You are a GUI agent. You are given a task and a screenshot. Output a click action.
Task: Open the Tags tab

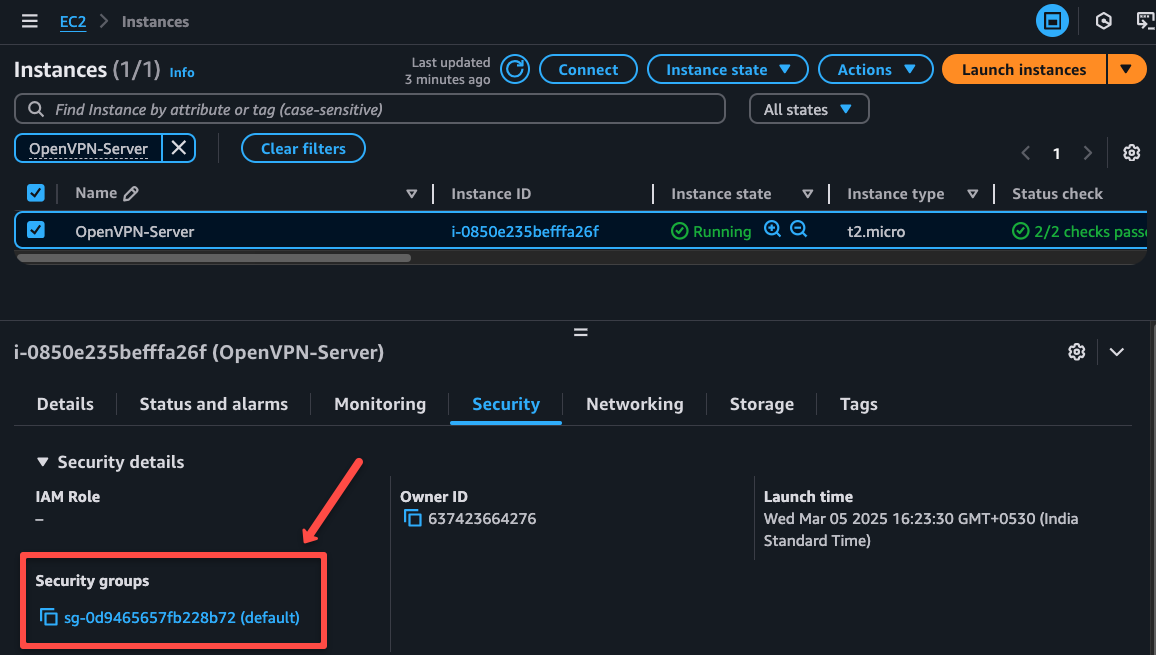858,404
